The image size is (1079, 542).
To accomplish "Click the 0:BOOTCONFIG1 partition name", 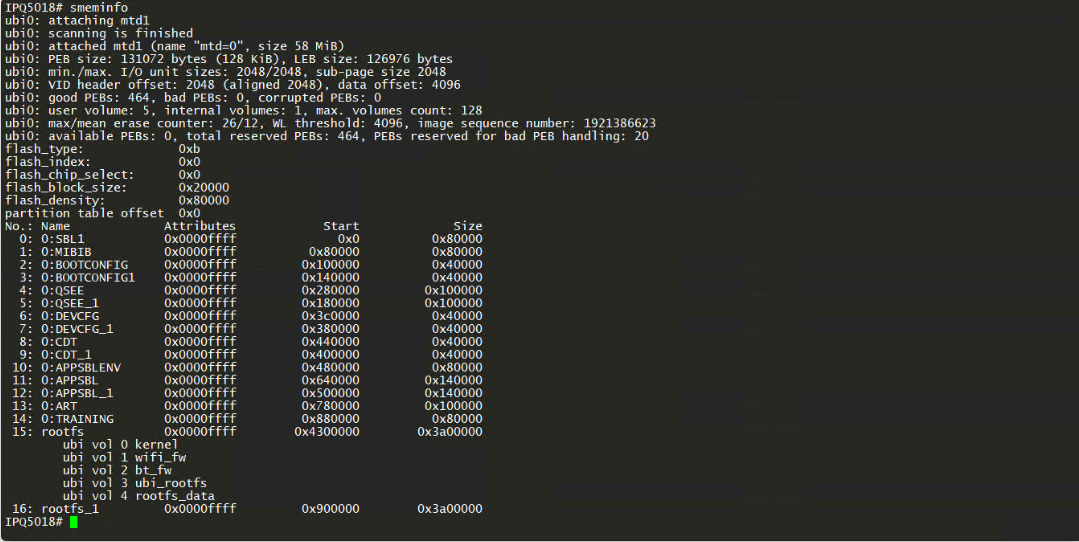I will pos(88,277).
